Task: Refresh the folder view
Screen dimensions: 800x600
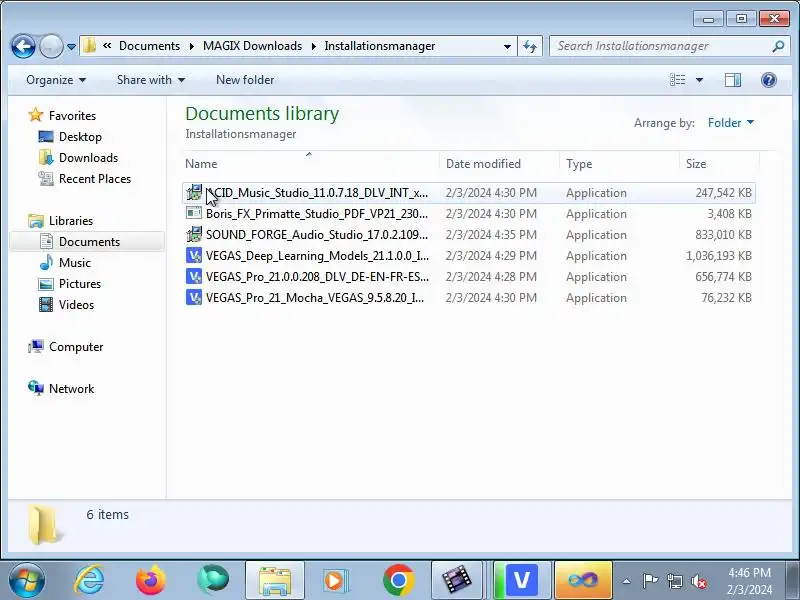Action: [x=530, y=46]
